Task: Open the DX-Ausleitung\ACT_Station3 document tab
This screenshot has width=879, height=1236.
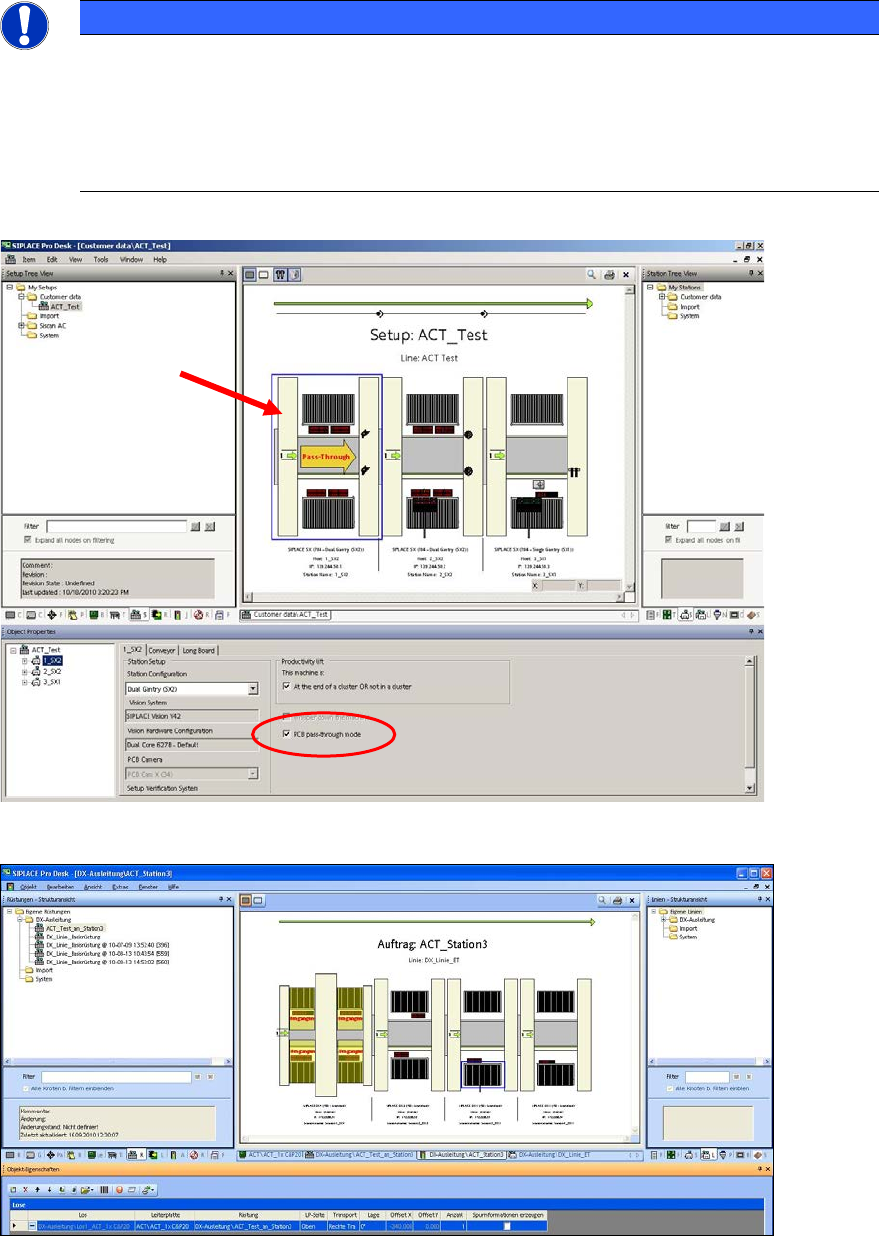Action: coord(463,1155)
